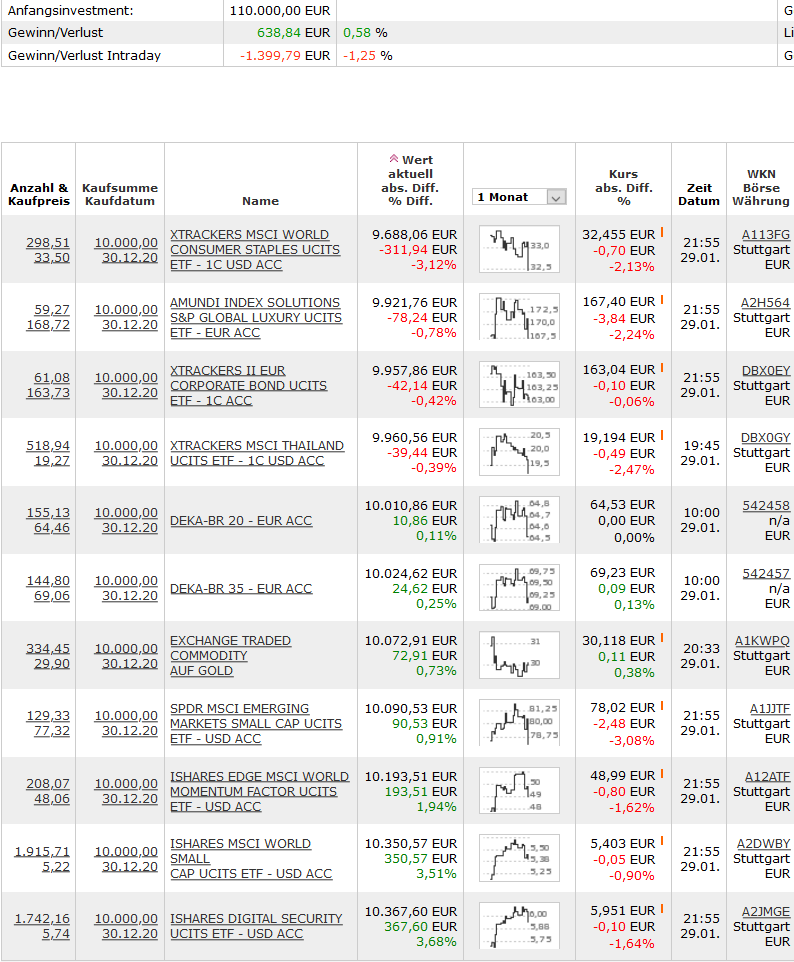Open EUR Corporate Bond chart thumbnail
The height and width of the screenshot is (962, 794).
pyautogui.click(x=519, y=385)
